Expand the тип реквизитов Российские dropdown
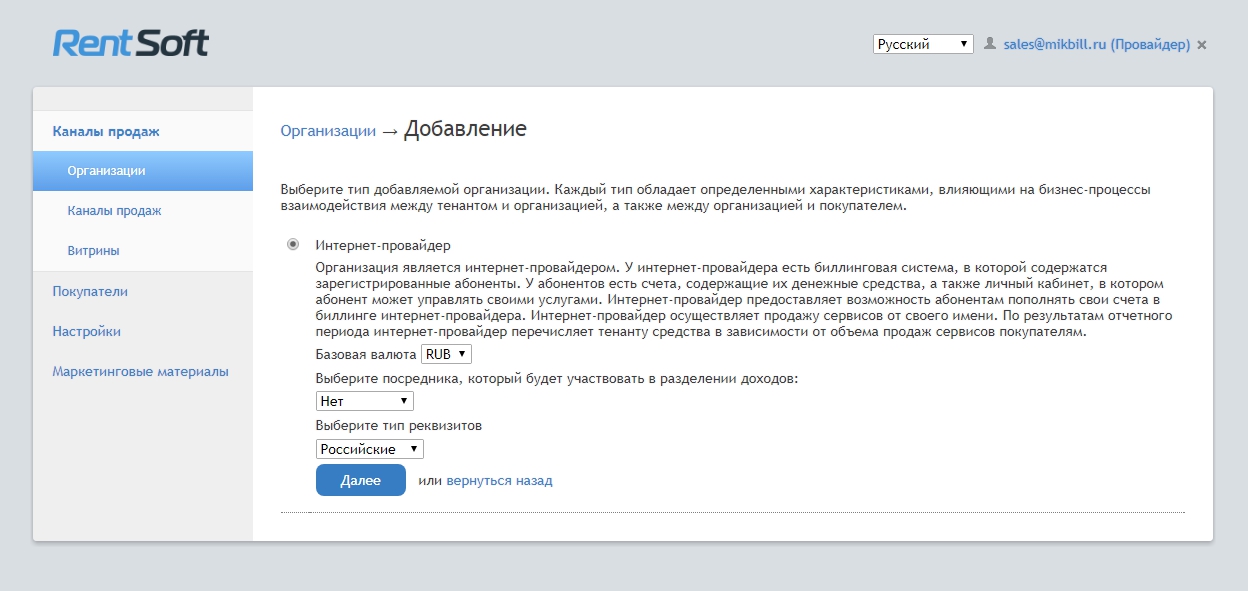Viewport: 1248px width, 591px height. 369,449
